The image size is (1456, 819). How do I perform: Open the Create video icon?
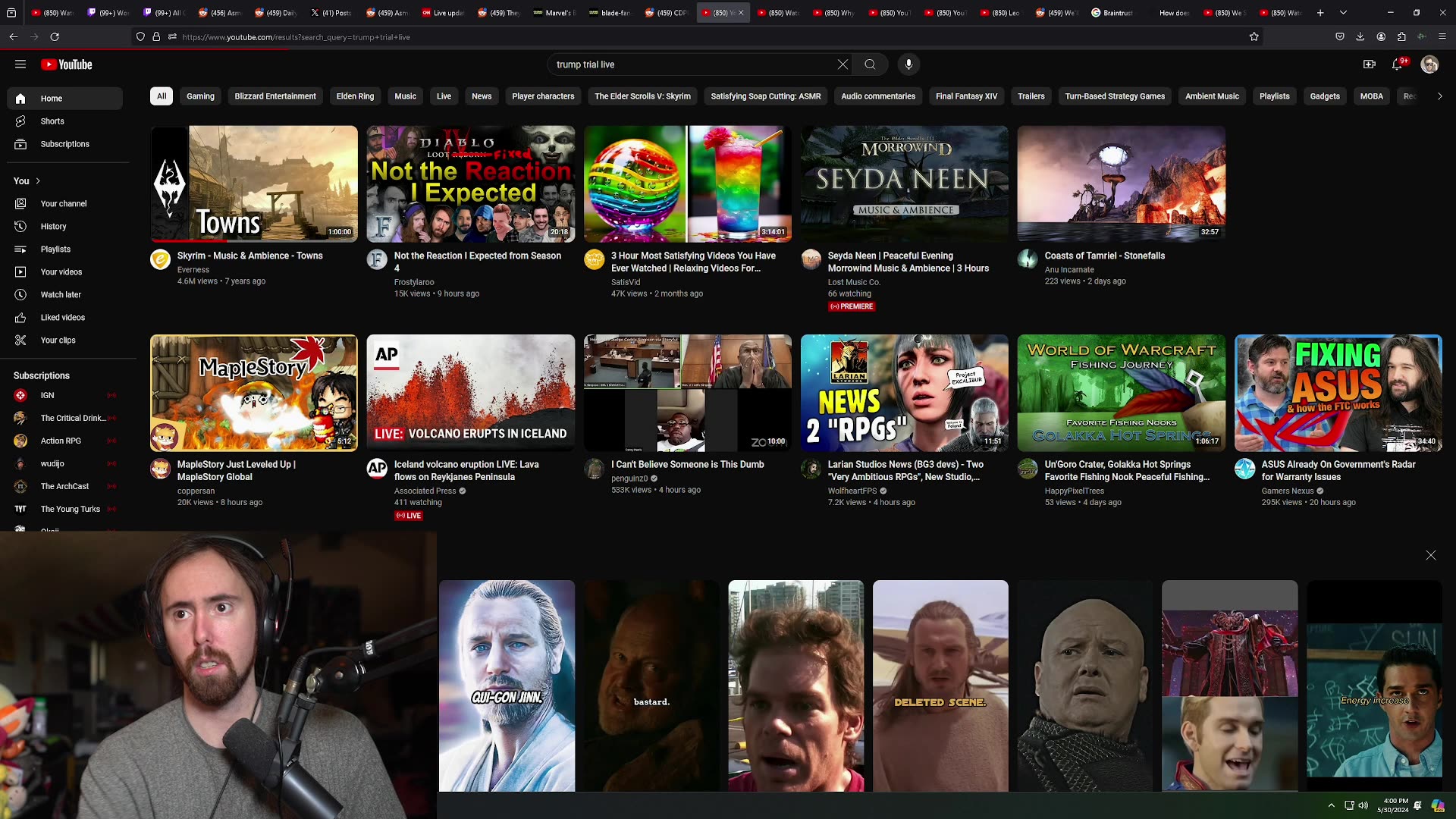click(x=1369, y=64)
